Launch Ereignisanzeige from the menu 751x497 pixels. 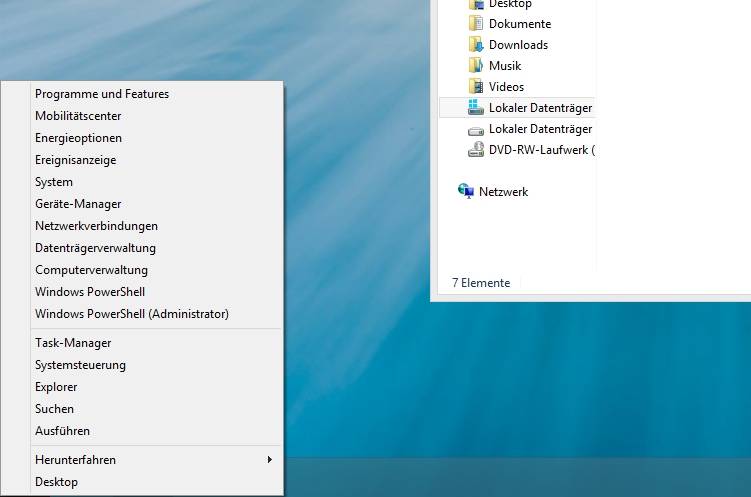[157, 160]
